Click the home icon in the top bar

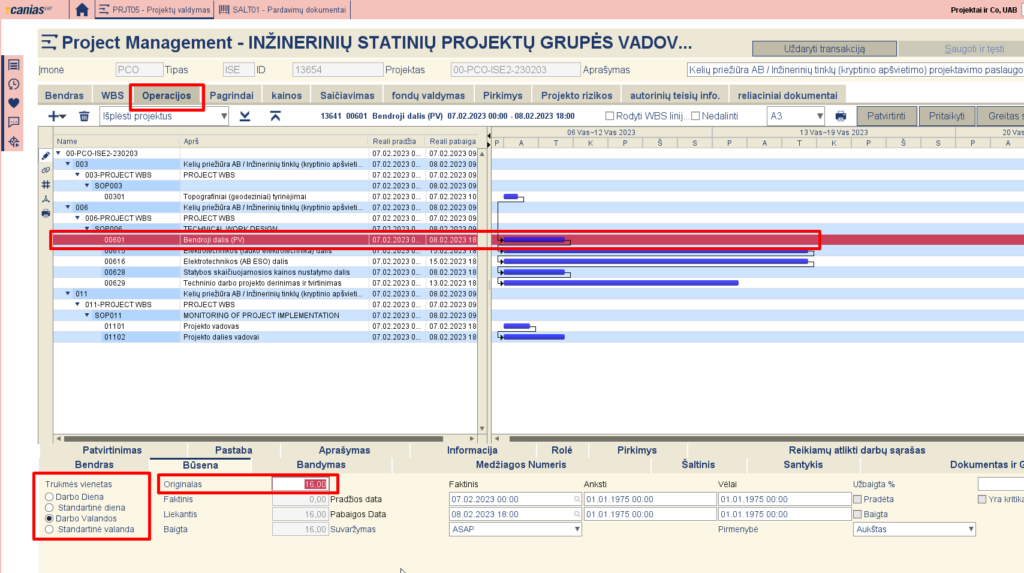82,10
